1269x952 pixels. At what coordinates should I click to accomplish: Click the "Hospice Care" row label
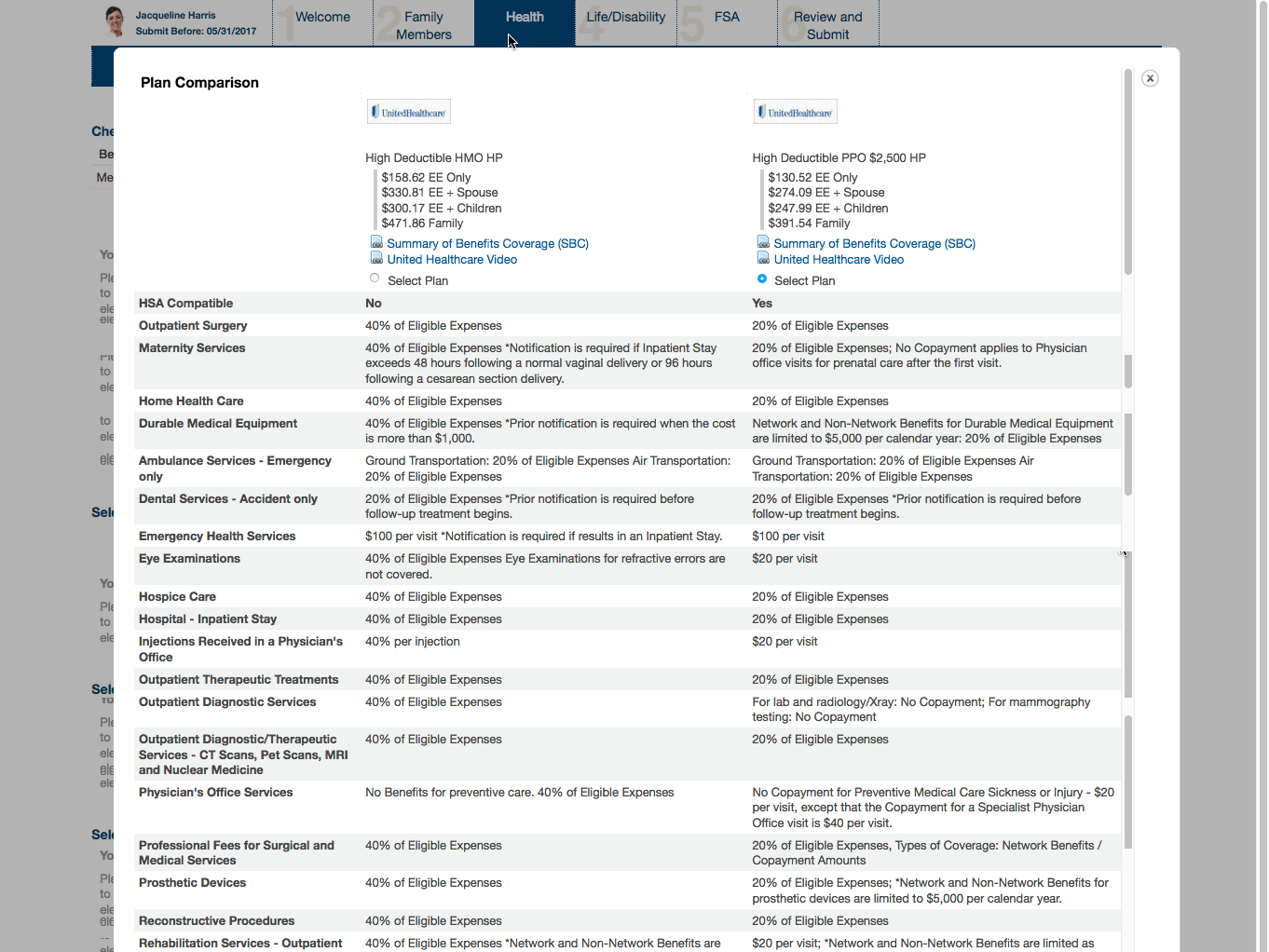177,596
